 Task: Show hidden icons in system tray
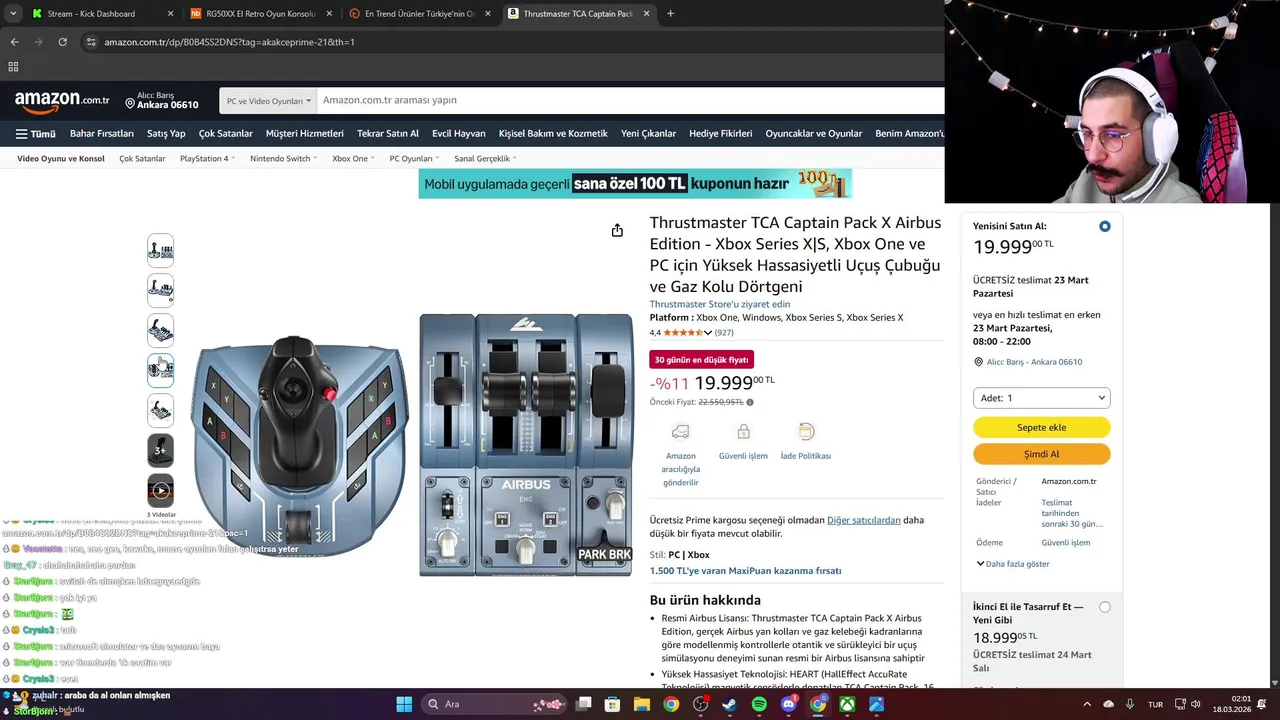click(x=1089, y=704)
